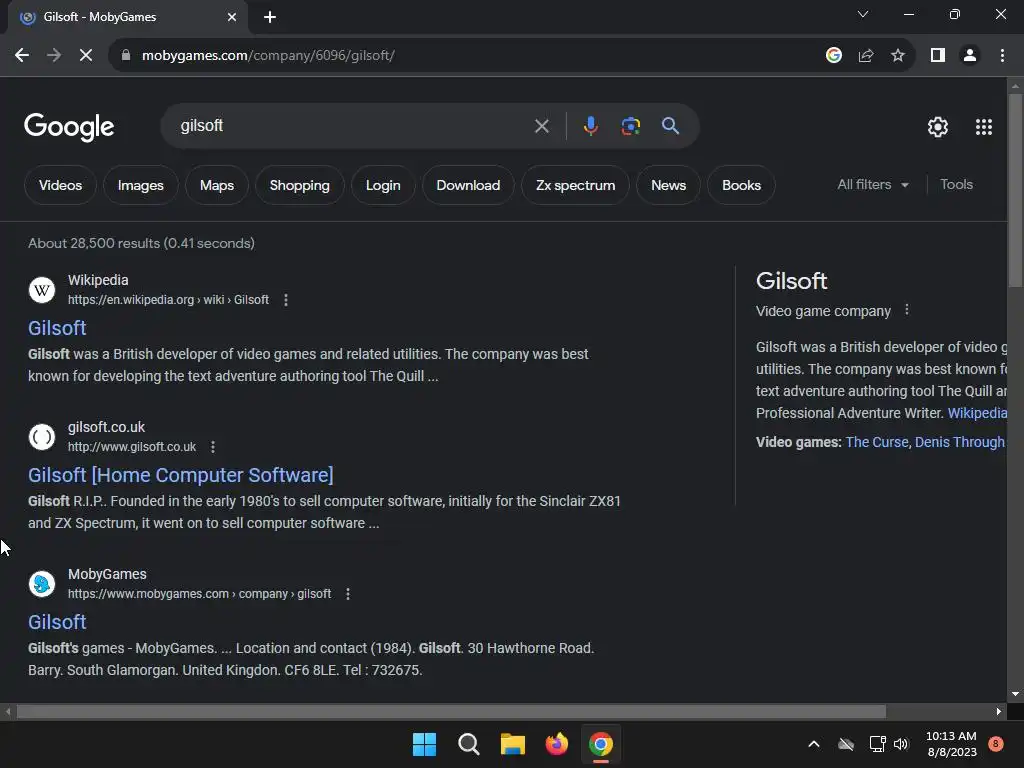Screen dimensions: 1024x768
Task: Open more options for Gilsoft knowledge panel
Action: click(906, 310)
